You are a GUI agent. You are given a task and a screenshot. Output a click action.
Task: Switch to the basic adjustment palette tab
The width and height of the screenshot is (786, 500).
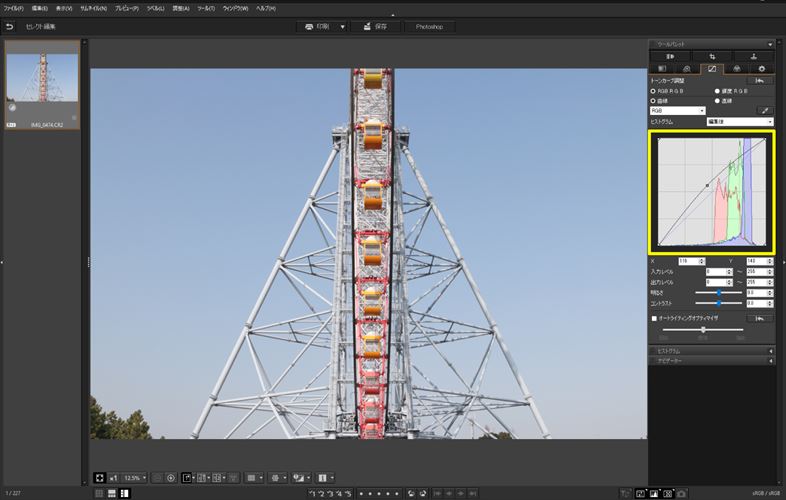[x=662, y=69]
